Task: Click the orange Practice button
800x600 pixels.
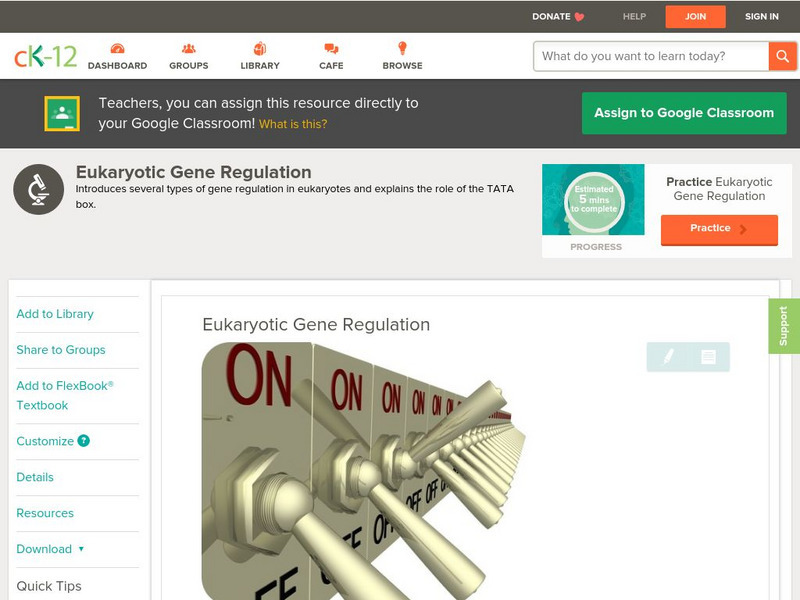Action: pos(719,230)
